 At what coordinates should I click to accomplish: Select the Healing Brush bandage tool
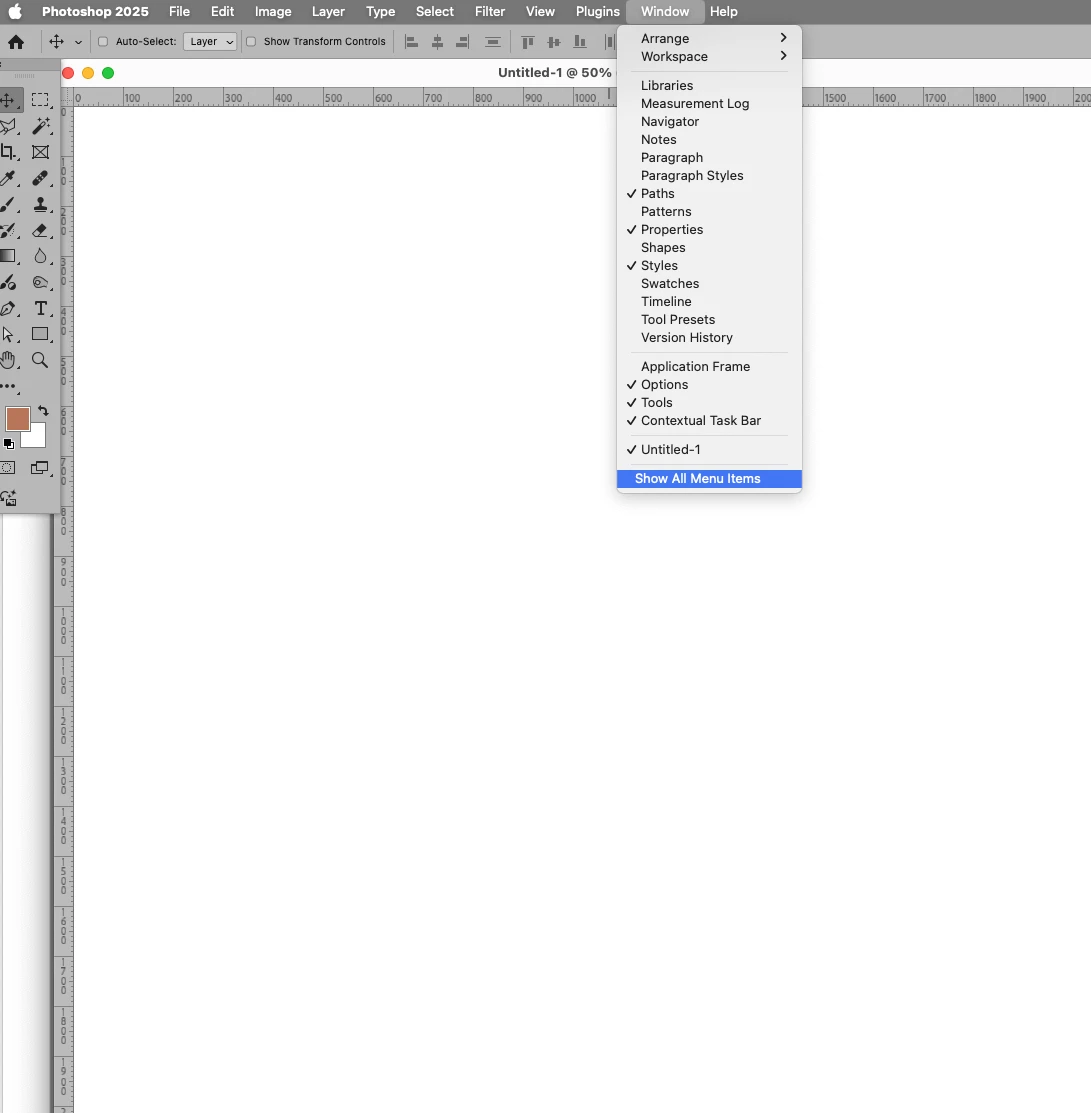[x=40, y=178]
